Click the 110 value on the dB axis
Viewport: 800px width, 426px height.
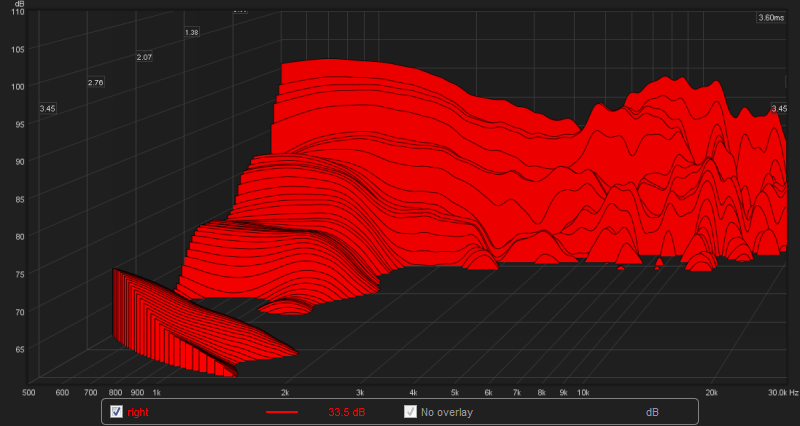pyautogui.click(x=18, y=11)
